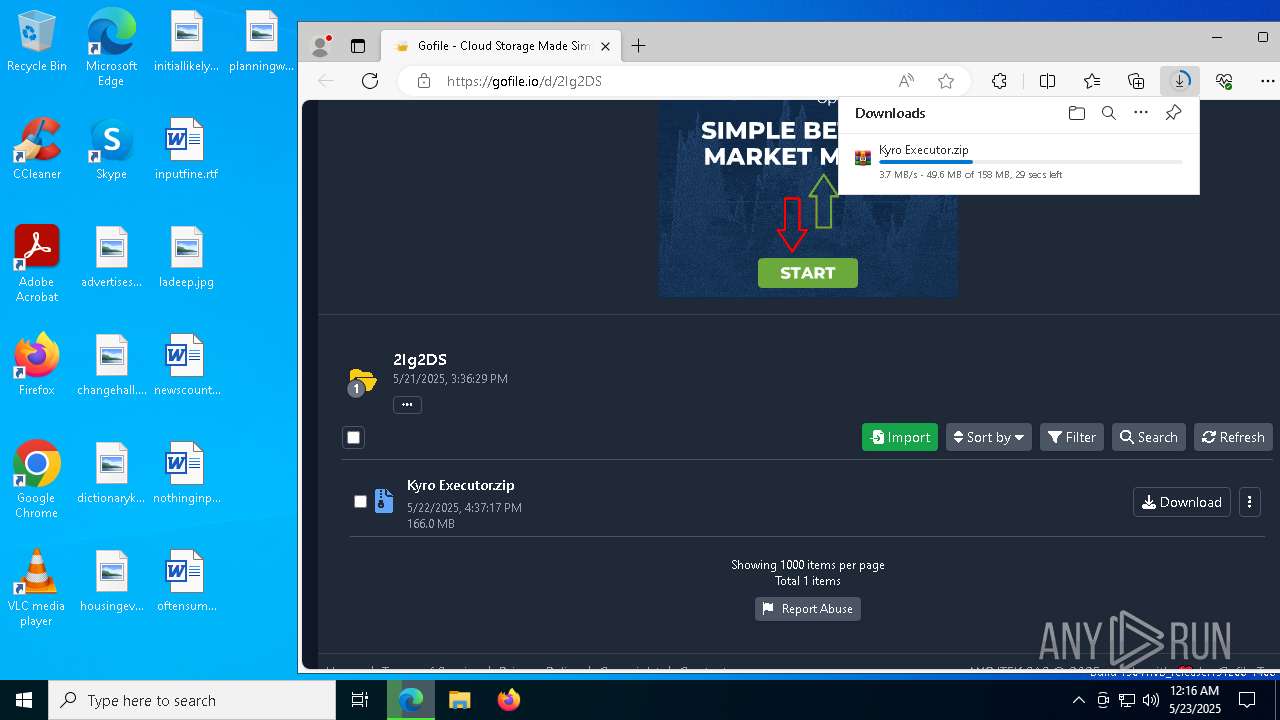Expand the Sort by dropdown
Image resolution: width=1280 pixels, height=720 pixels.
(988, 437)
